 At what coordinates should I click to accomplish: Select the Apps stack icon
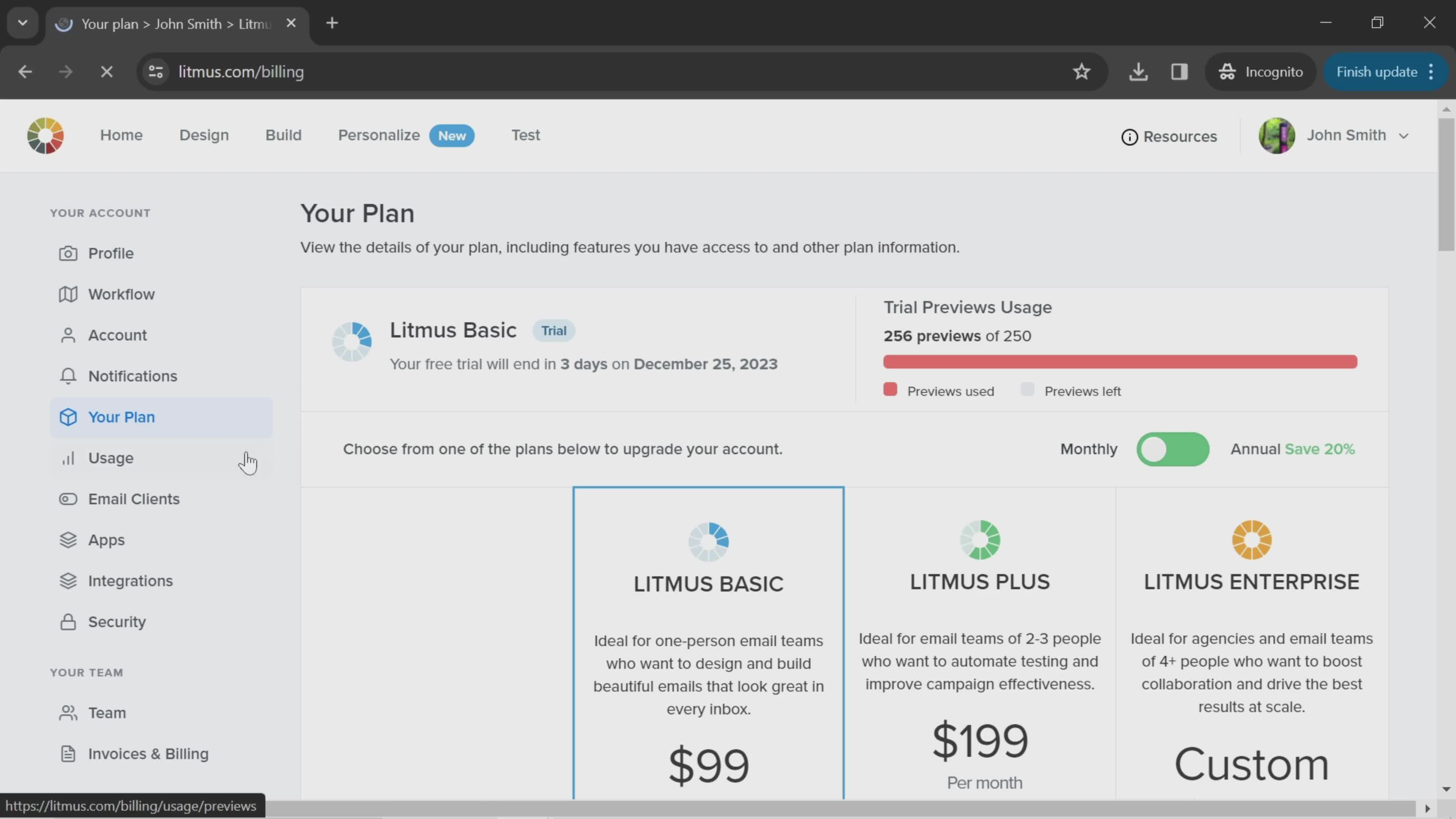(x=68, y=540)
